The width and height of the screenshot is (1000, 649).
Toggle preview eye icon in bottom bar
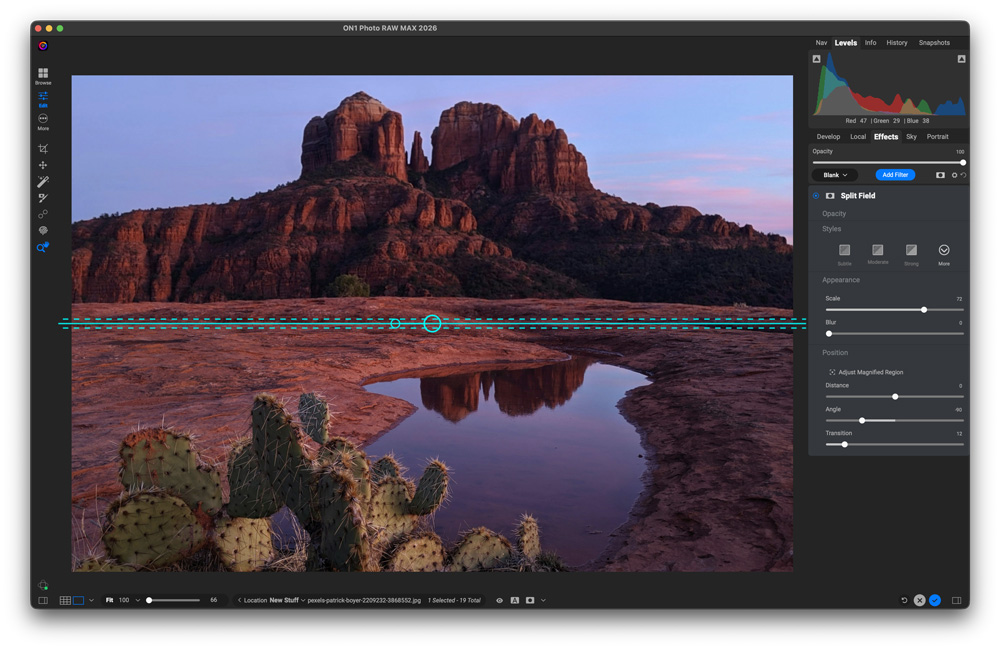pos(499,601)
